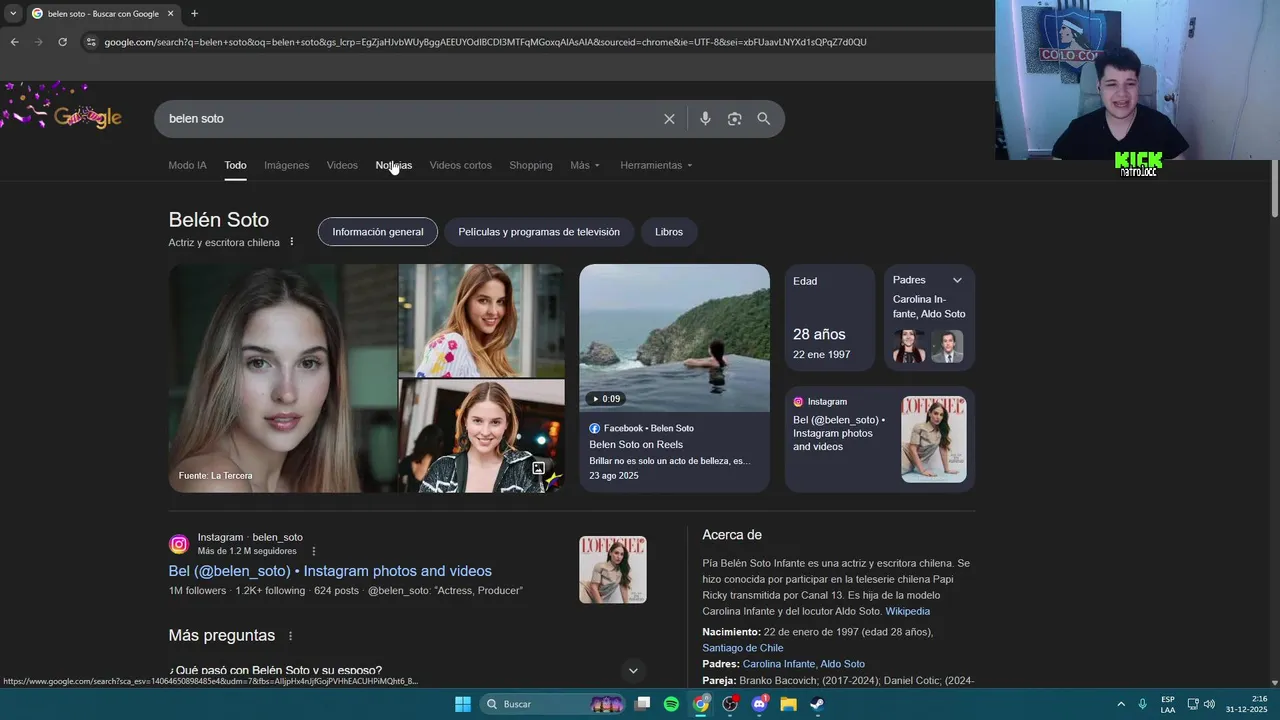Open Spotify from the taskbar
The height and width of the screenshot is (720, 1280).
coord(672,704)
